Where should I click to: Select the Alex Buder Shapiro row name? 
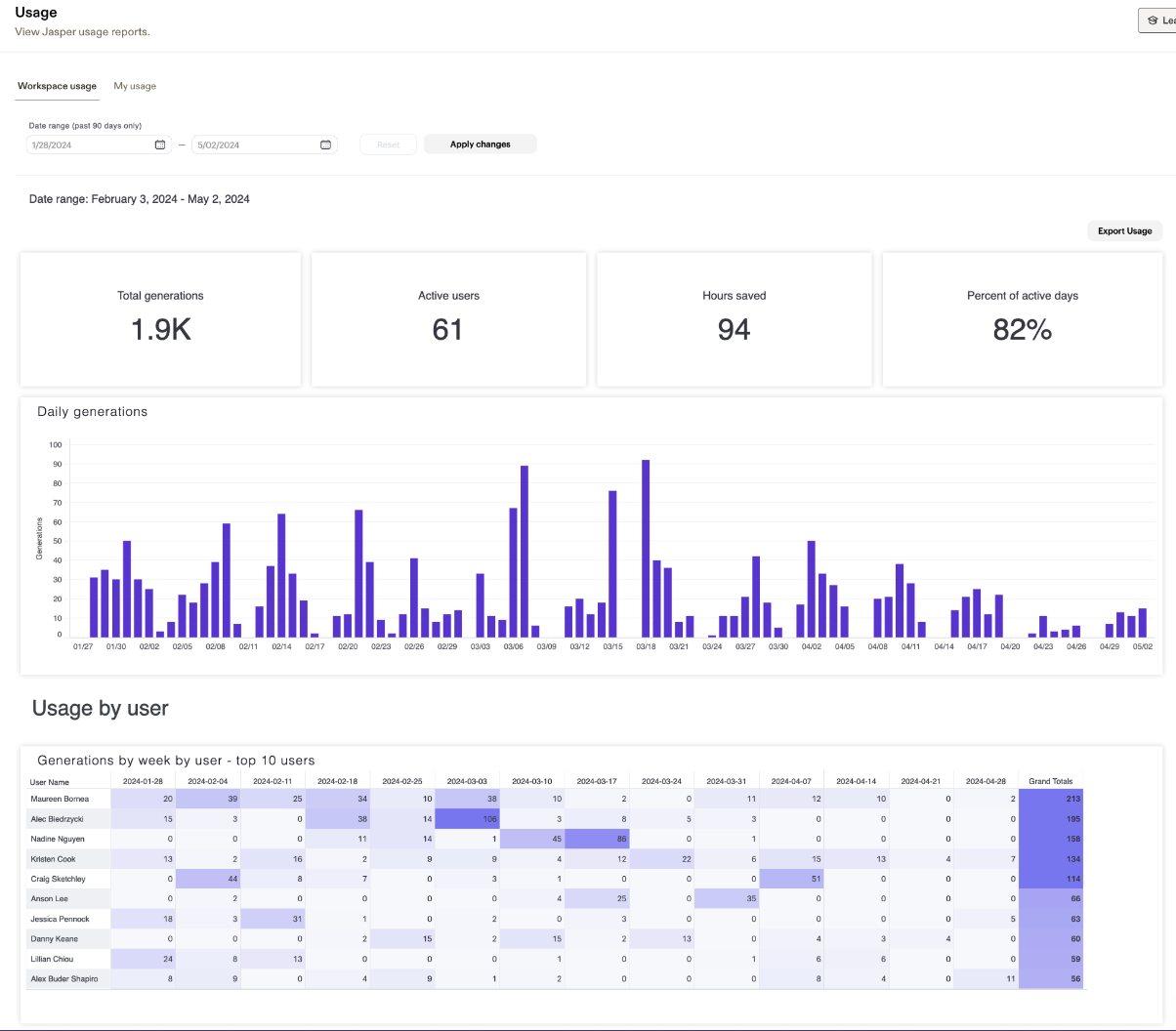(63, 978)
